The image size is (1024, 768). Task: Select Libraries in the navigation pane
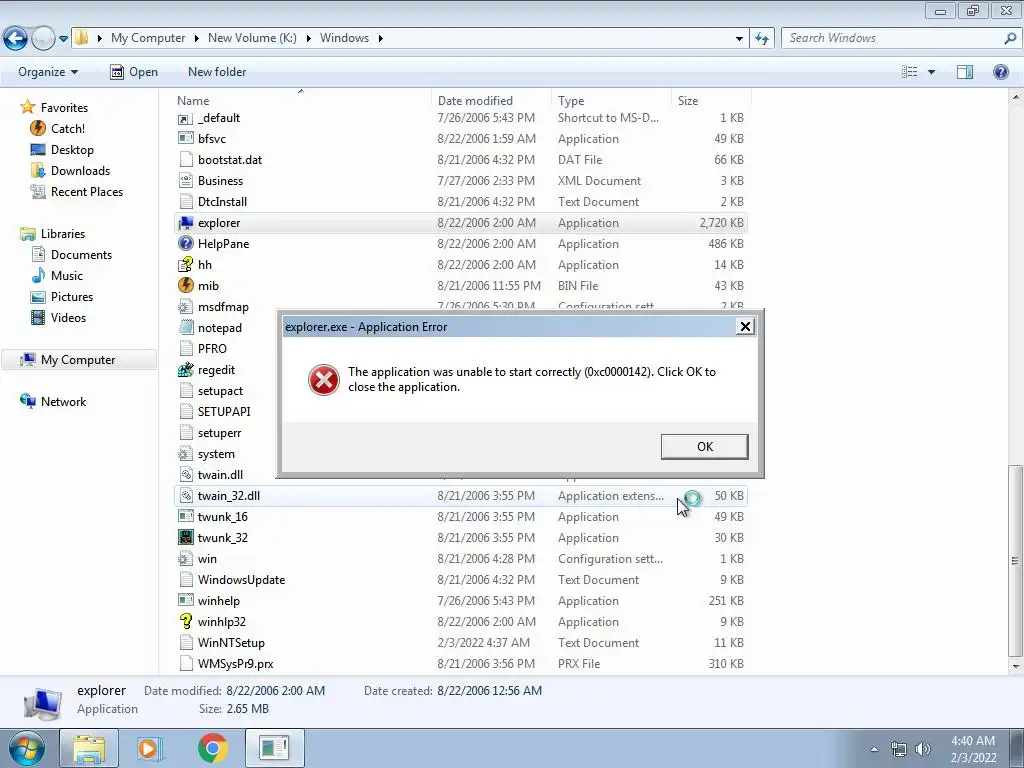63,234
